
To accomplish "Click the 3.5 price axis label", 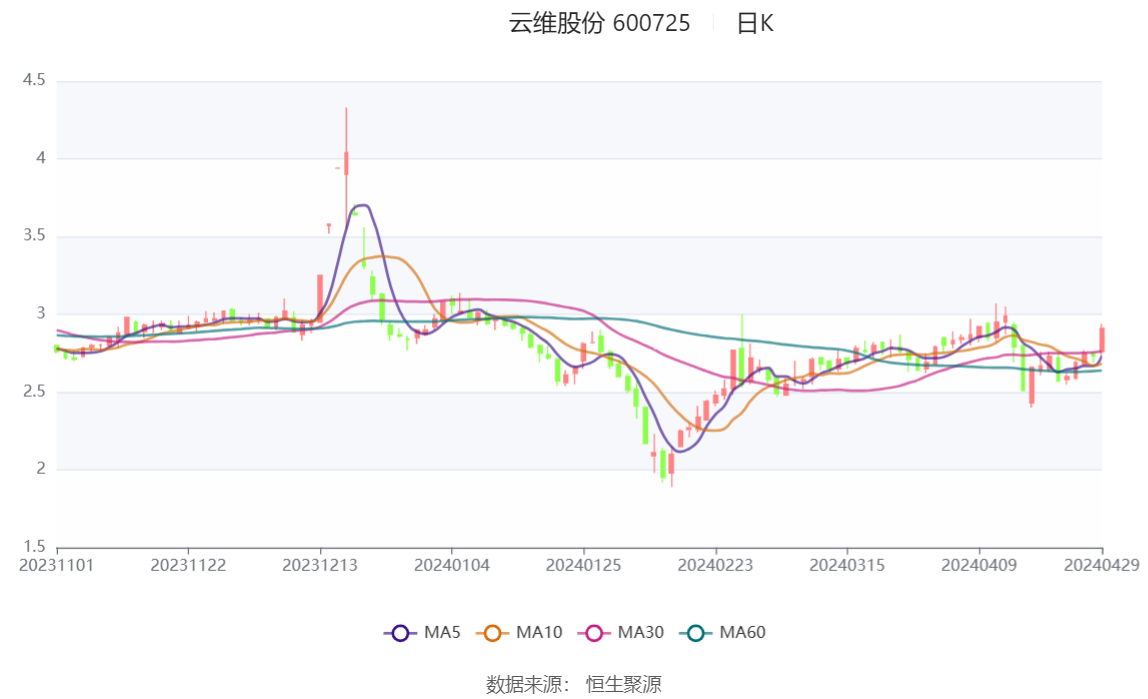I will (x=34, y=235).
